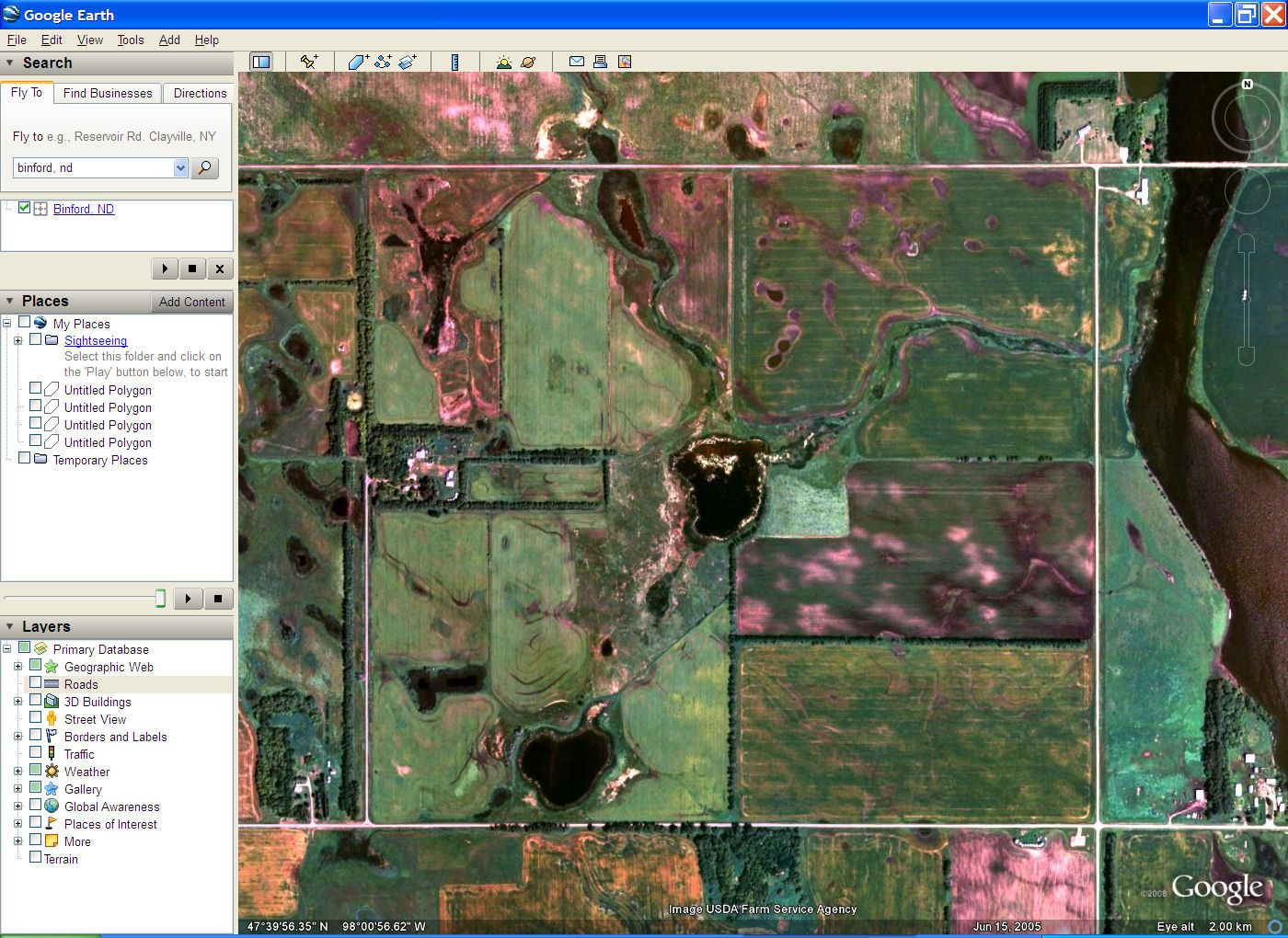This screenshot has height=938, width=1288.
Task: Stop the Places tour playback
Action: click(218, 599)
